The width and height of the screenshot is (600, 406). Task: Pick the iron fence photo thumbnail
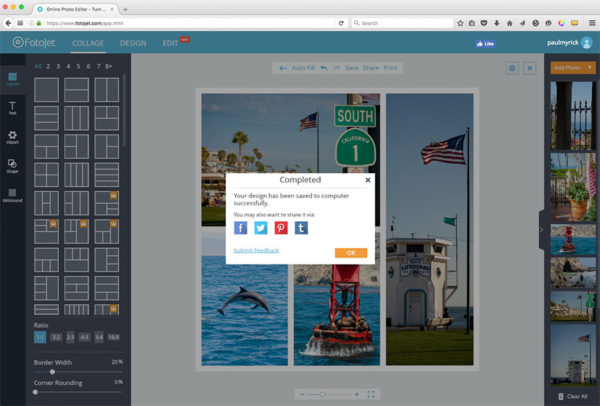[573, 115]
